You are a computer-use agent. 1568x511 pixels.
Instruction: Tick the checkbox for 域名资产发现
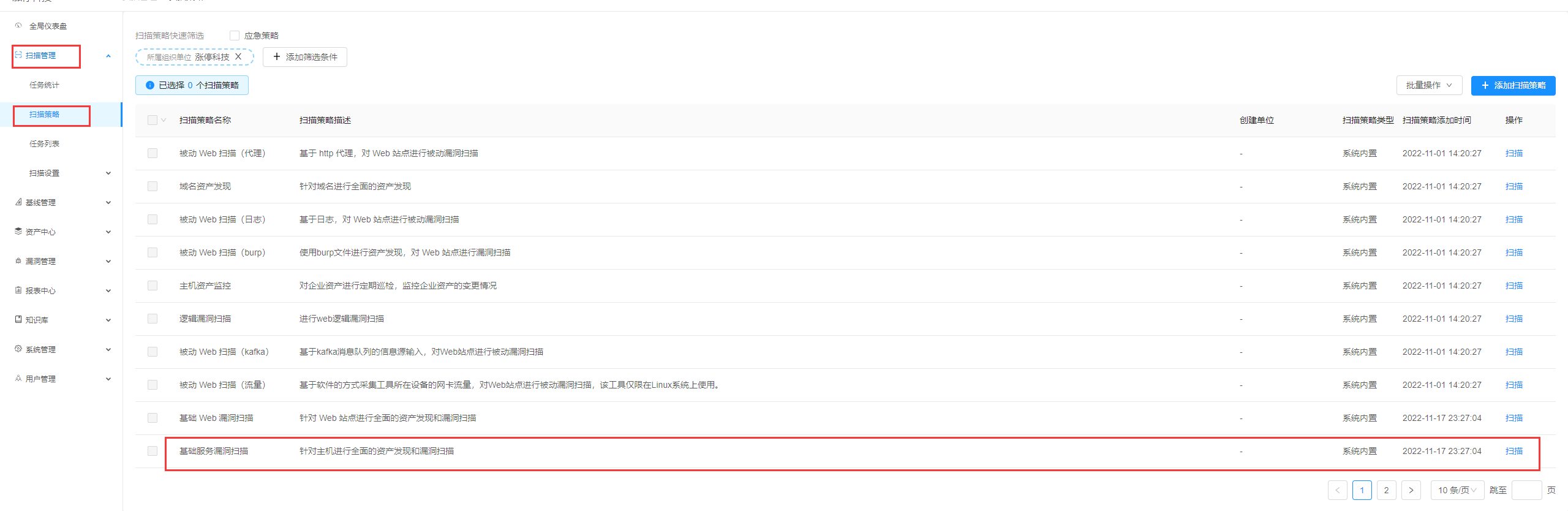tap(153, 186)
